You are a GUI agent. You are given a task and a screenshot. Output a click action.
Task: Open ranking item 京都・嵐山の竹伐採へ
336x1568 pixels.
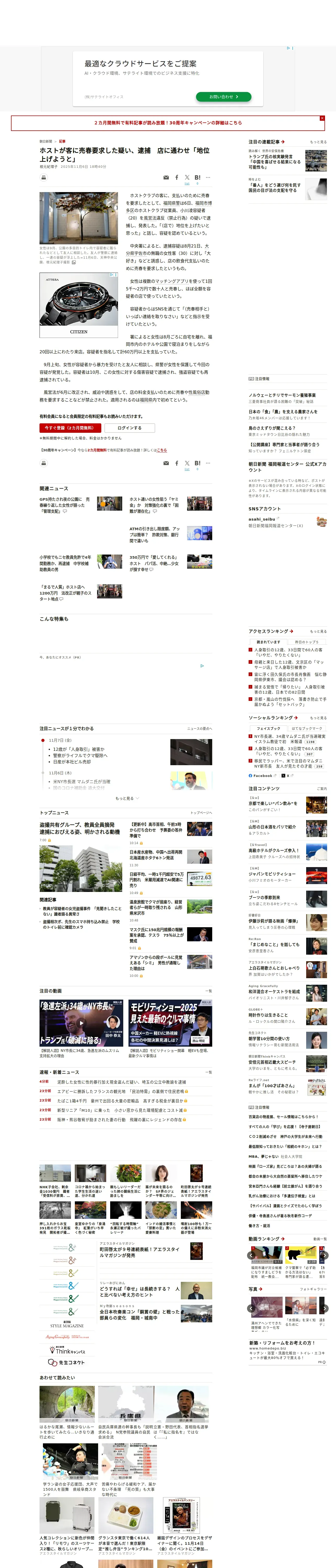click(290, 702)
